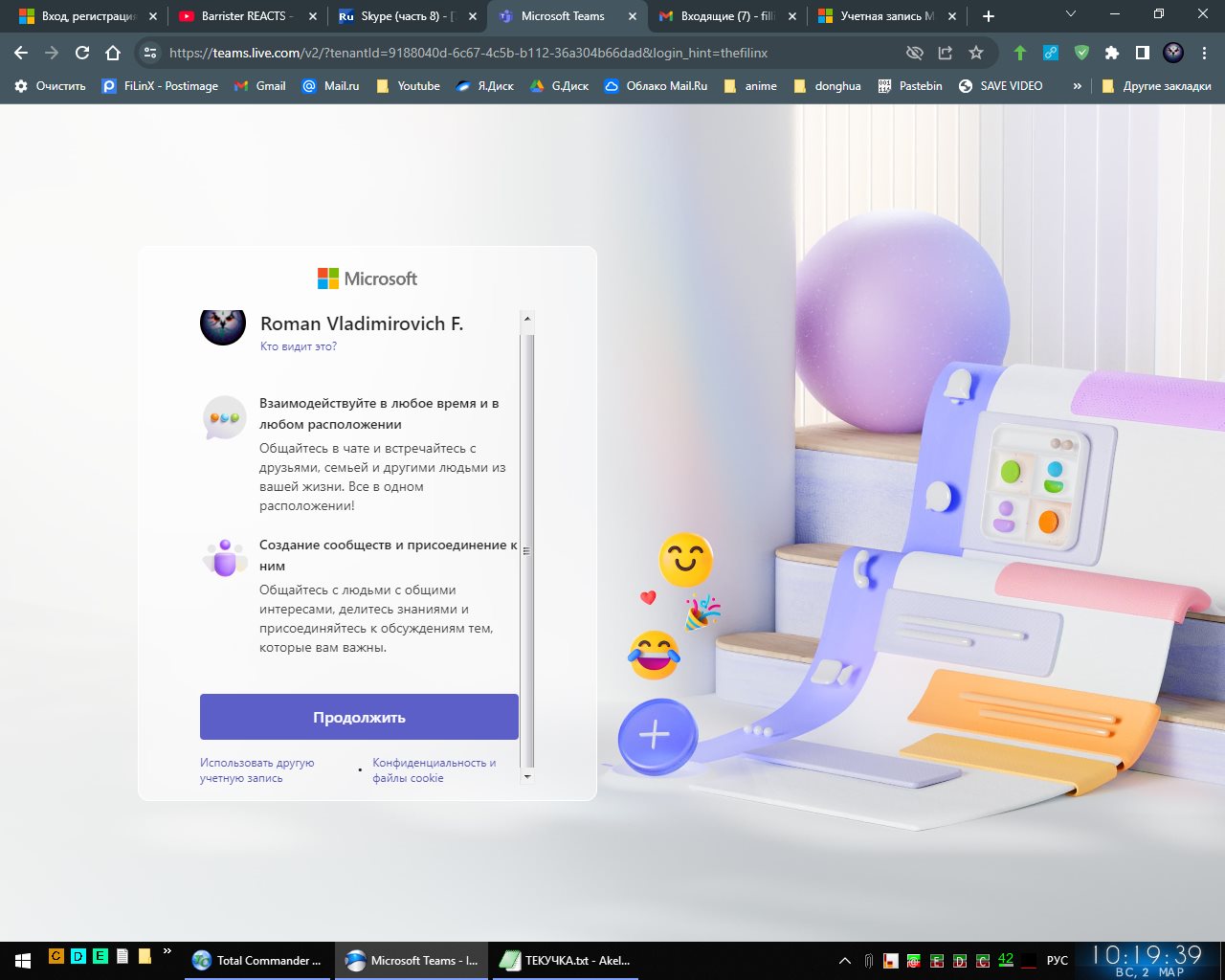
Task: Open the browser home page
Action: pyautogui.click(x=113, y=53)
